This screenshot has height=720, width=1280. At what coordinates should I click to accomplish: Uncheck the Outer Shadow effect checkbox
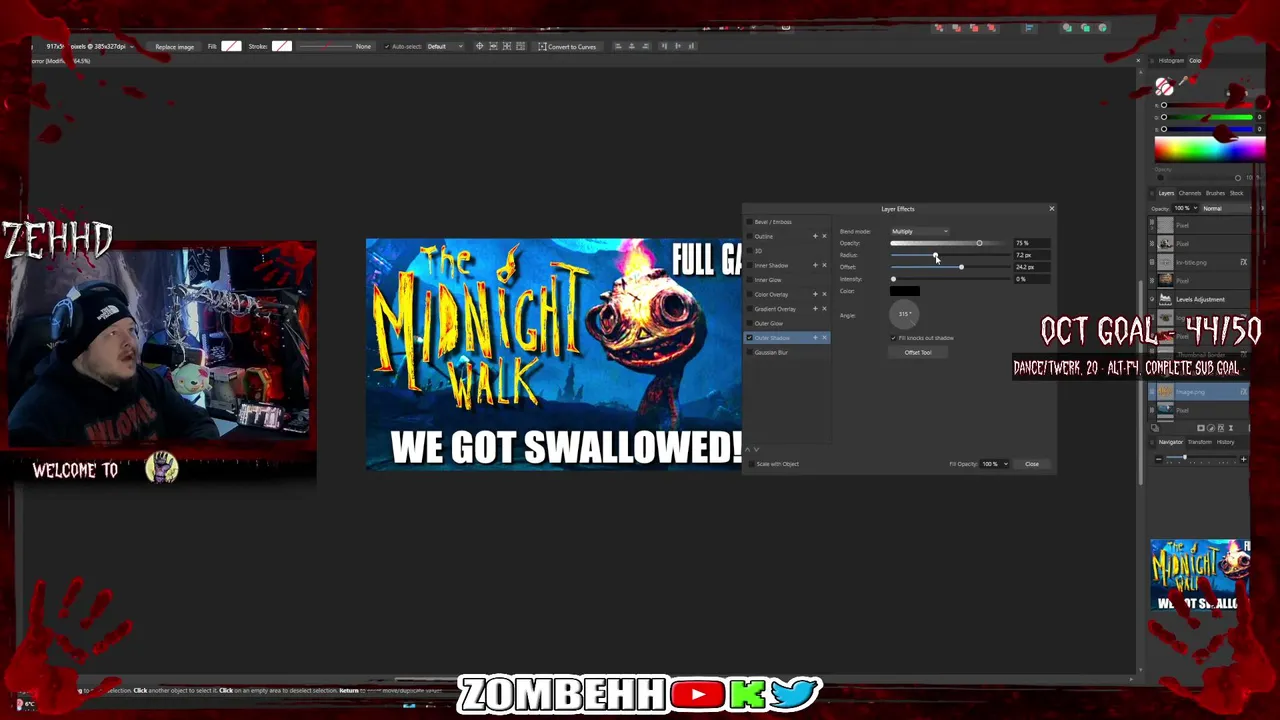[749, 338]
